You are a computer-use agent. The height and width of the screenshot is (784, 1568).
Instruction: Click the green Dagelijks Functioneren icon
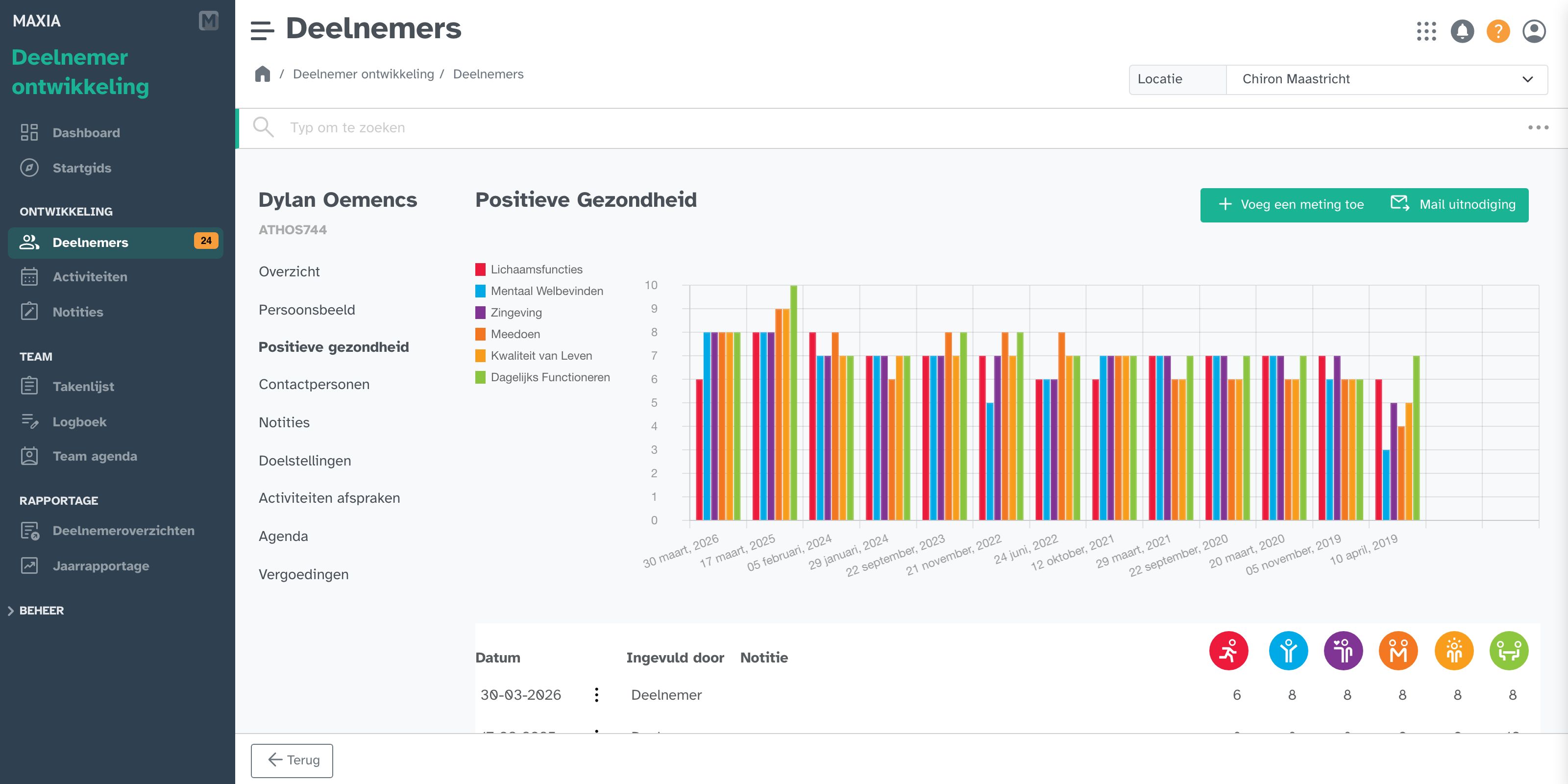tap(1509, 651)
